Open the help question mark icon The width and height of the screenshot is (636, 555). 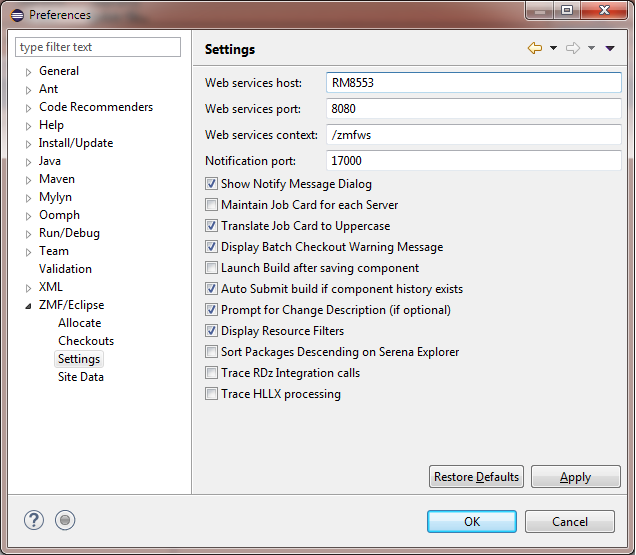coord(34,520)
